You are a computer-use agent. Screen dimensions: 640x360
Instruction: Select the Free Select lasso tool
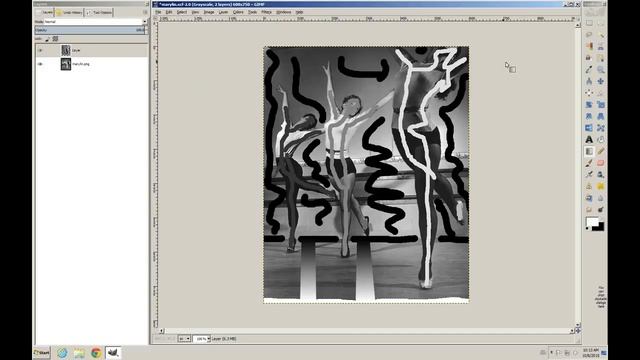pyautogui.click(x=589, y=35)
